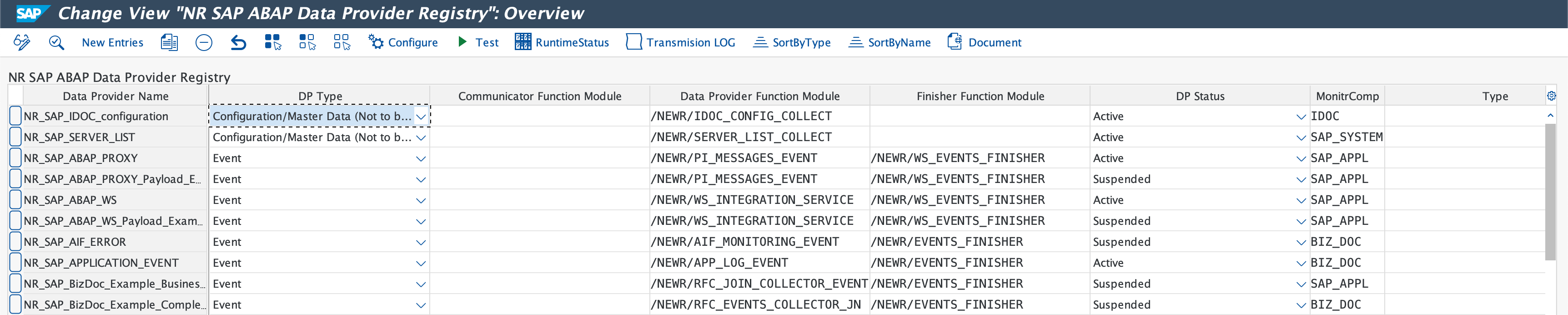Image resolution: width=1568 pixels, height=315 pixels.
Task: Expand DP Status dropdown for NR_SAP_ABAP_WS
Action: [1301, 200]
